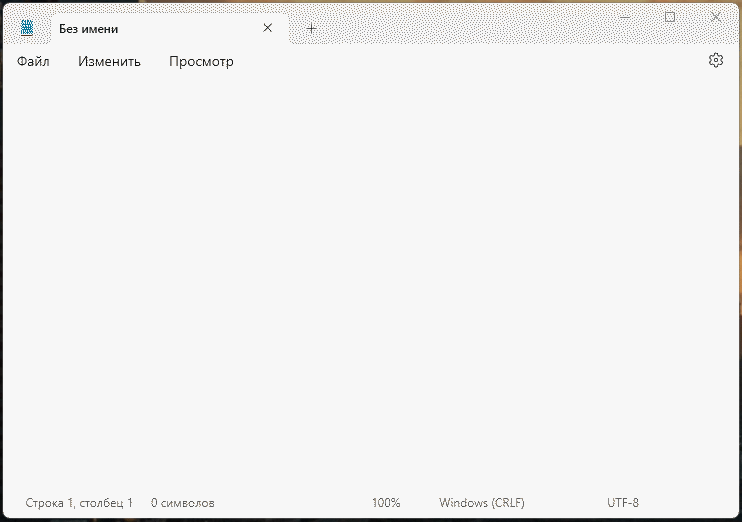Viewport: 742px width, 522px height.
Task: Close the Notepad window
Action: tap(716, 17)
